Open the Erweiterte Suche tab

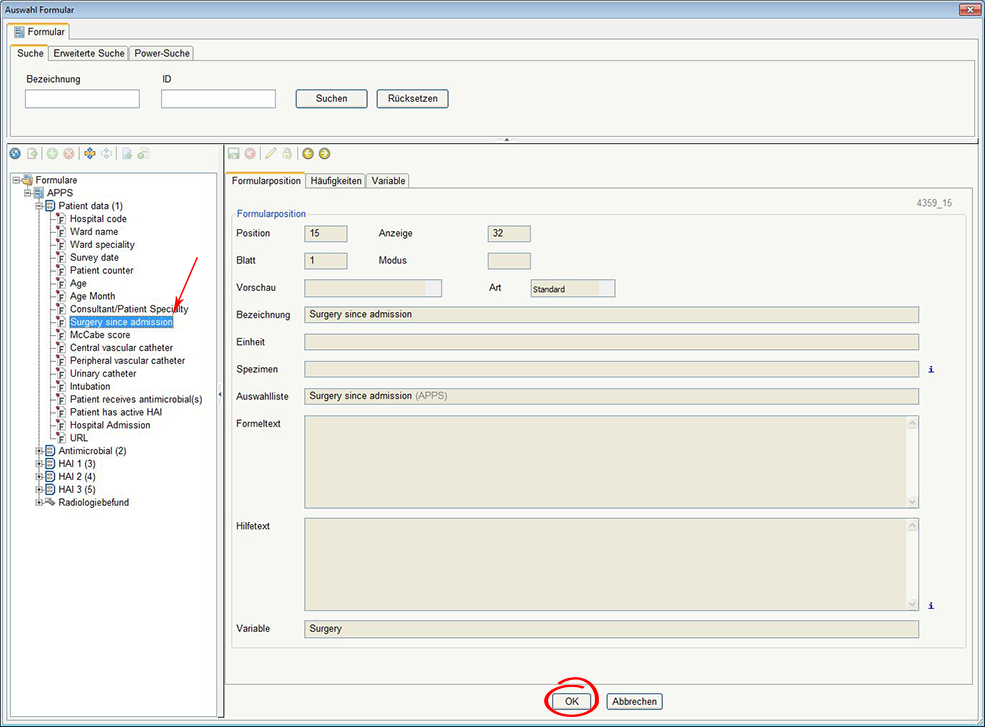point(89,53)
